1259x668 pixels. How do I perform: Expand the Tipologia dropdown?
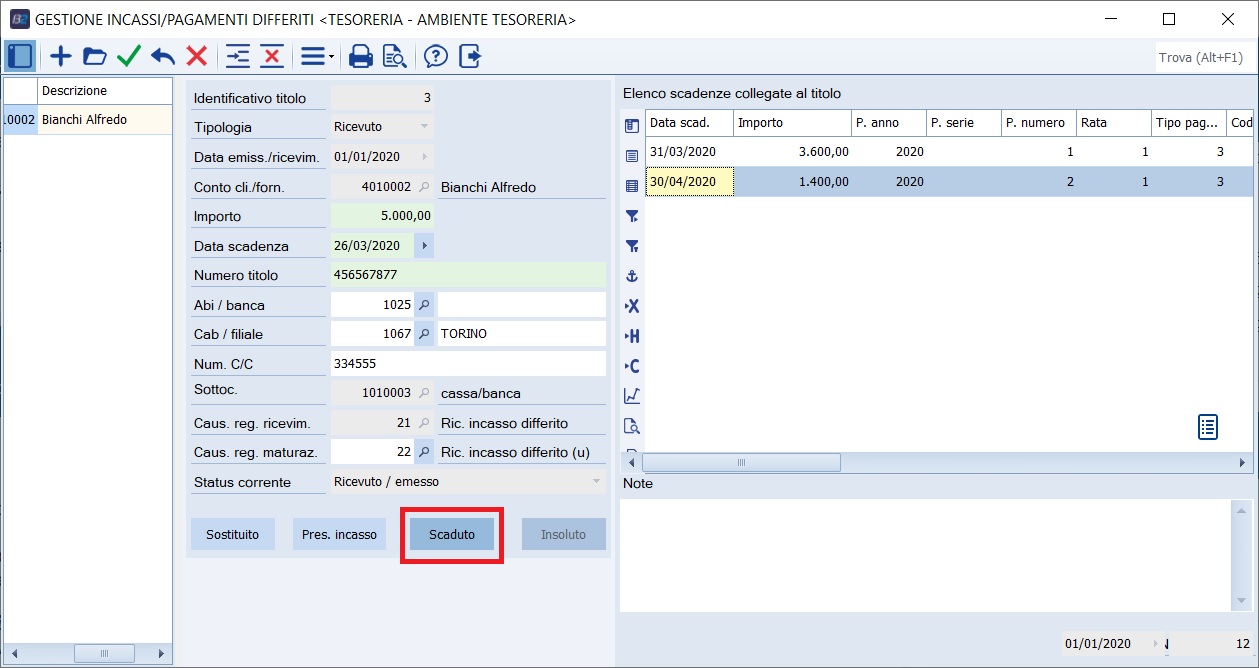[424, 127]
